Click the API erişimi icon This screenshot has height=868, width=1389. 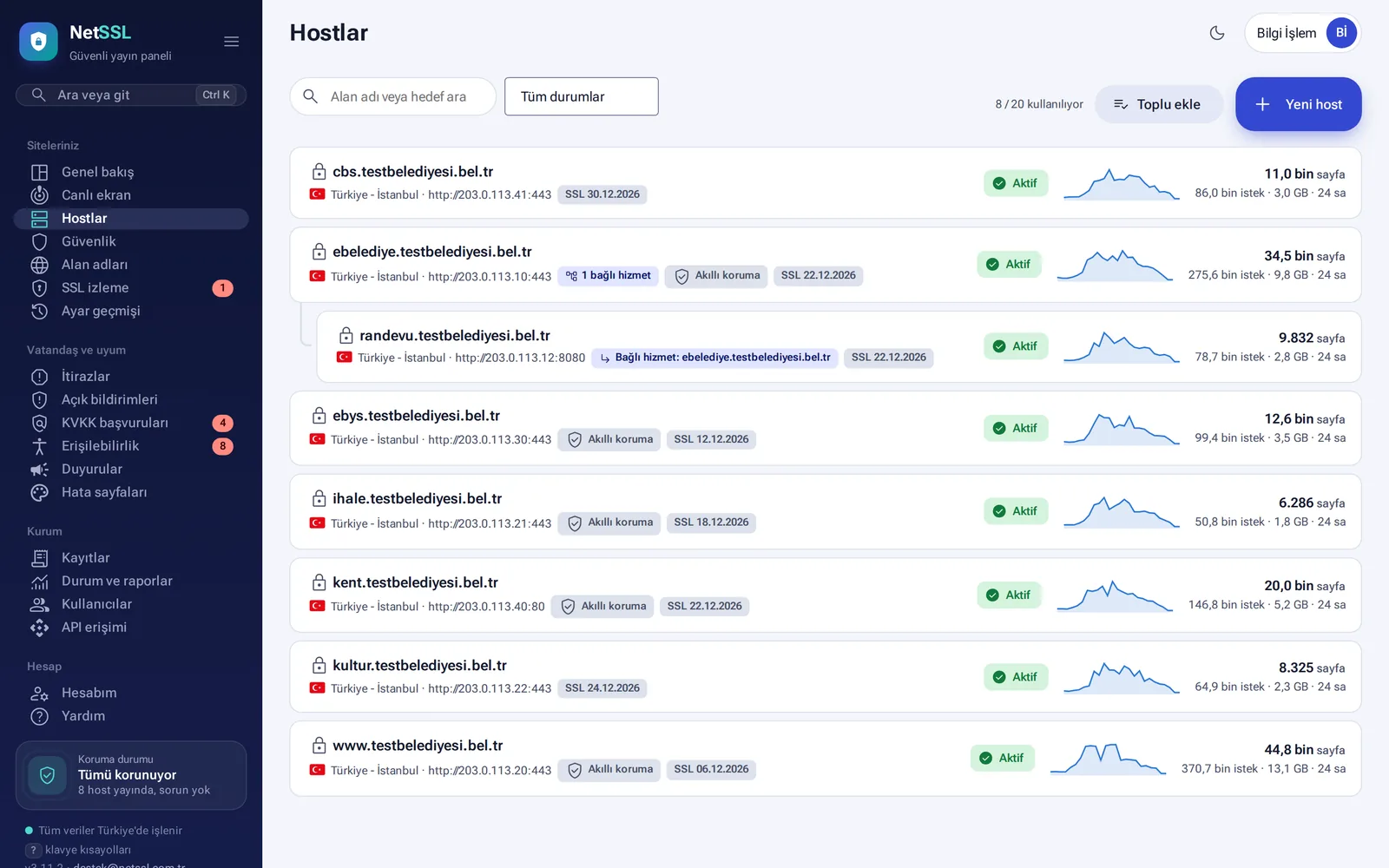pos(39,628)
